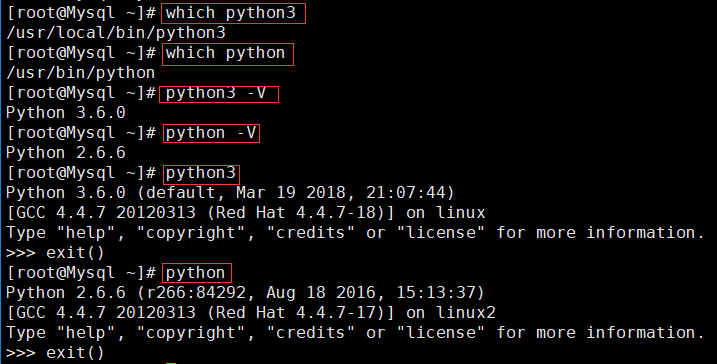Click the 'Python 3.6.0' version output line
Screen dimensions: 717x364
click(x=65, y=113)
